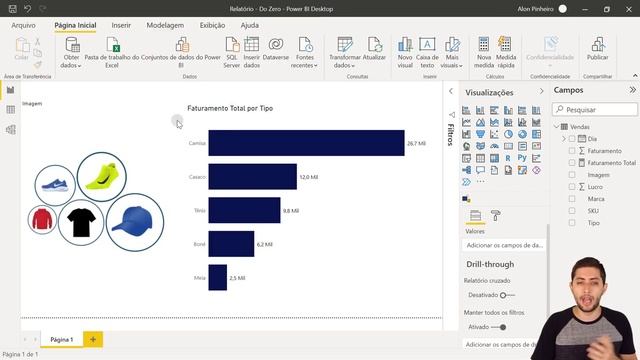Open the Fields well tab in Visualizações
The width and height of the screenshot is (640, 360).
pyautogui.click(x=476, y=216)
